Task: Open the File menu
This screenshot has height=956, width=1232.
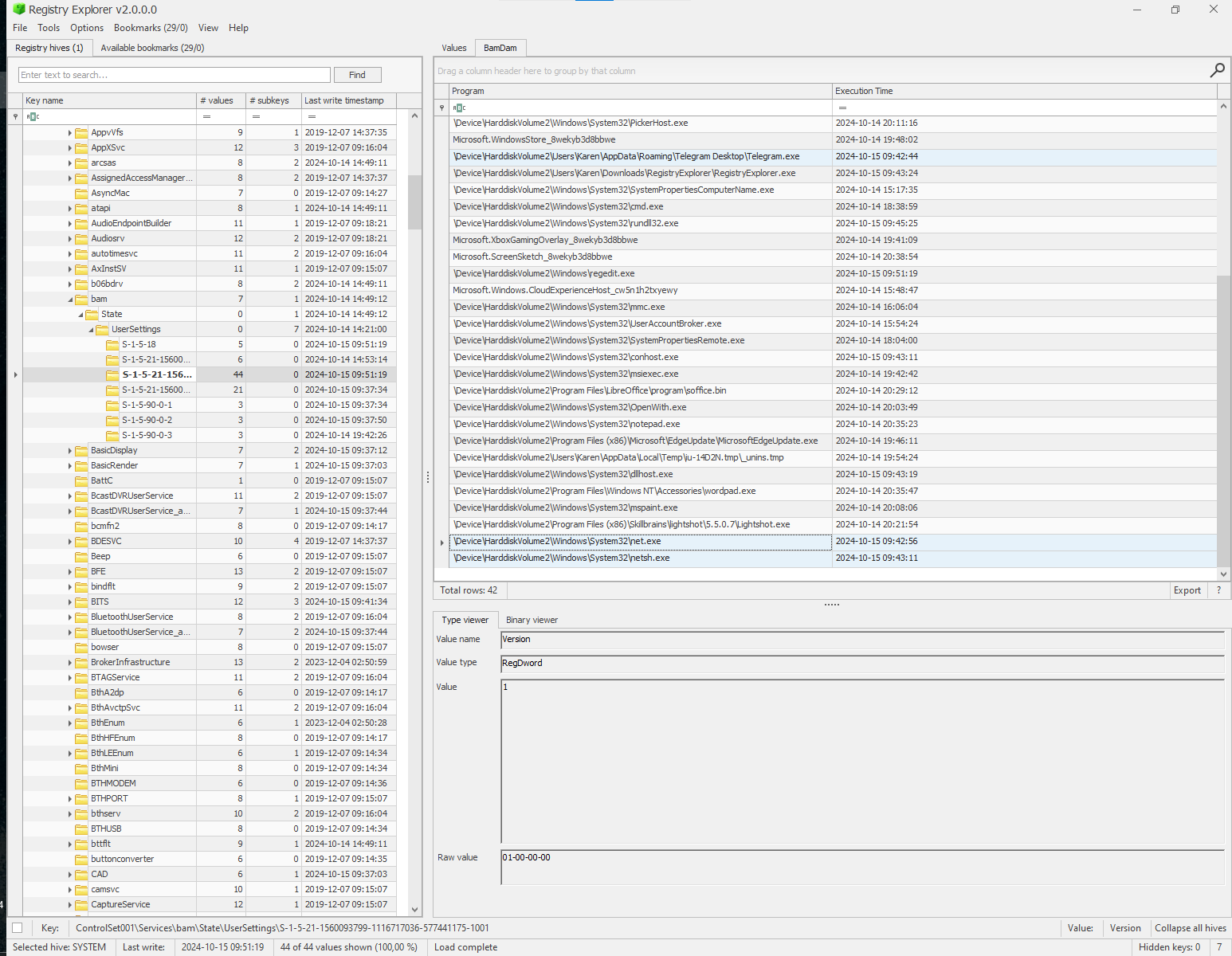Action: click(20, 28)
